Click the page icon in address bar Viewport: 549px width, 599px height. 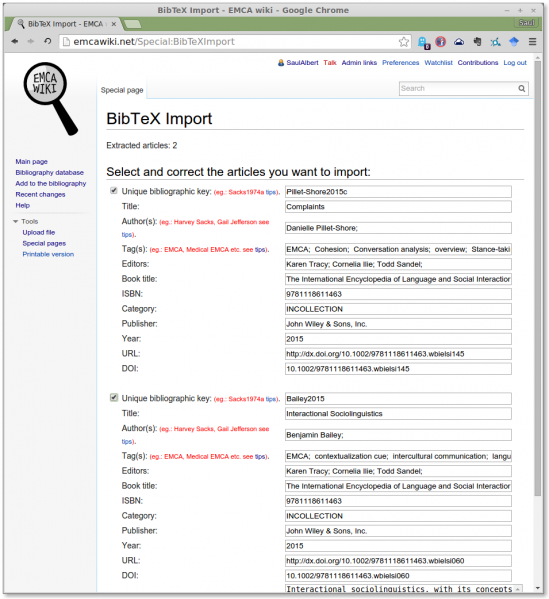click(66, 42)
